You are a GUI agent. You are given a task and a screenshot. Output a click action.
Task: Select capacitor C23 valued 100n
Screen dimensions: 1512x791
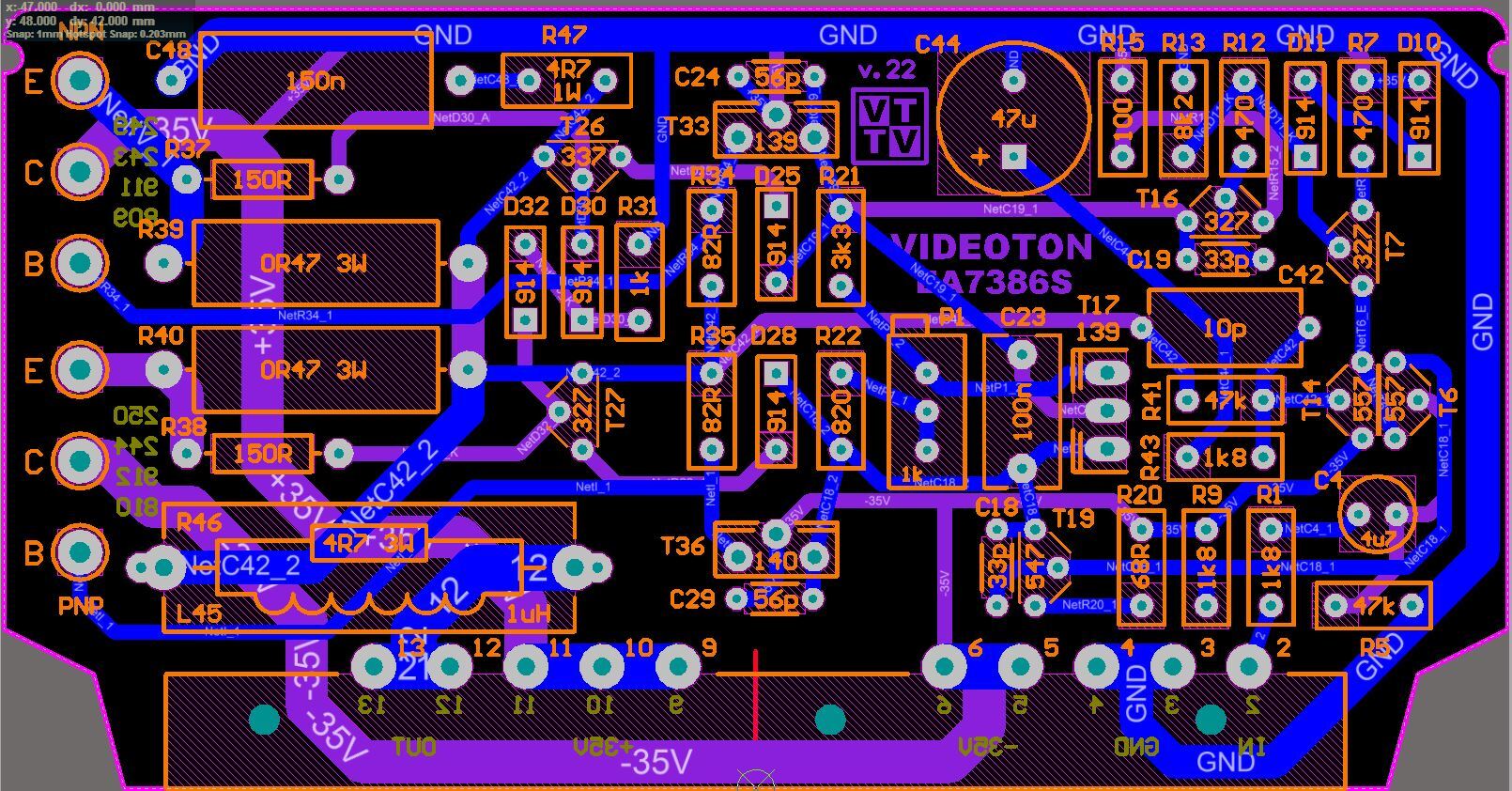(x=1022, y=411)
